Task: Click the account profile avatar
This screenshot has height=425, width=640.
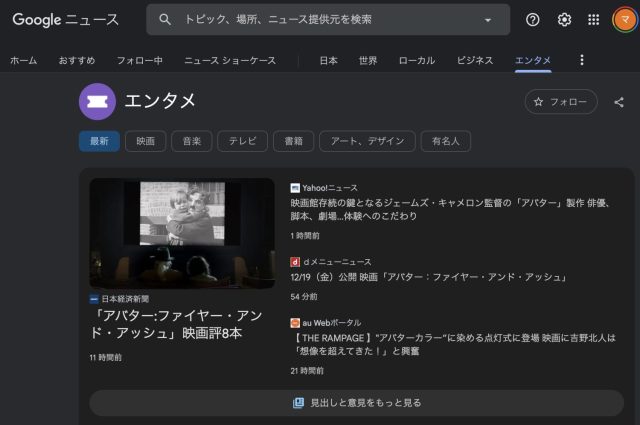Action: tap(624, 20)
